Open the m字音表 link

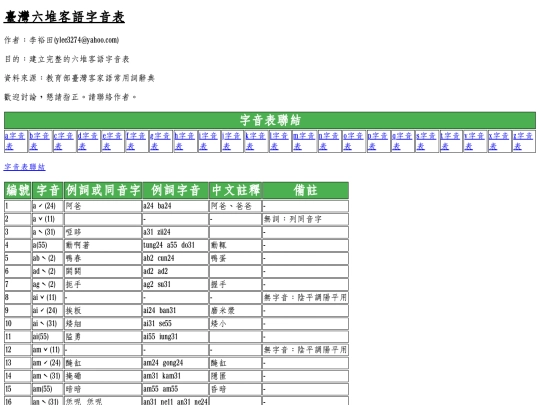pos(304,141)
